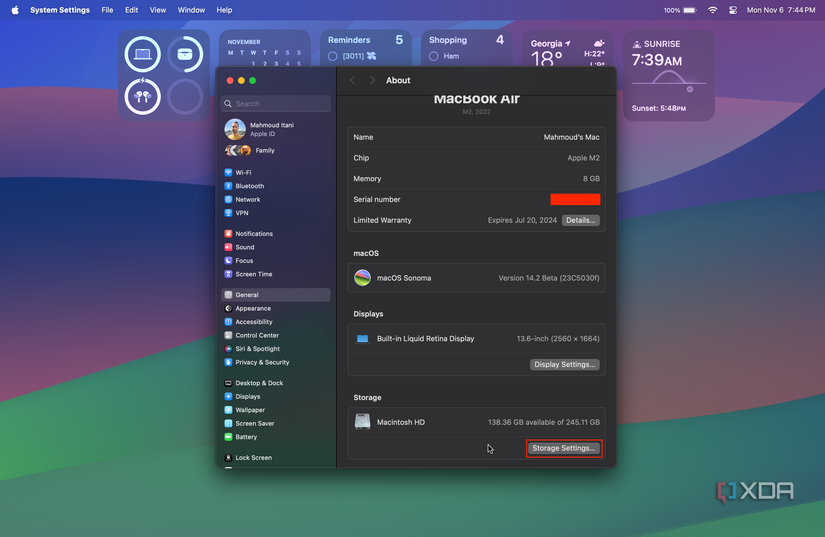Select Desktop & Dock in sidebar
The image size is (825, 537).
tap(276, 383)
